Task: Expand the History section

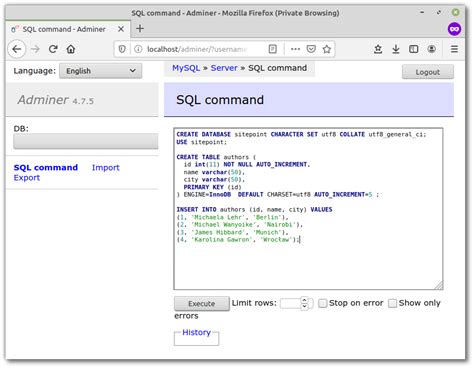Action: pos(196,333)
